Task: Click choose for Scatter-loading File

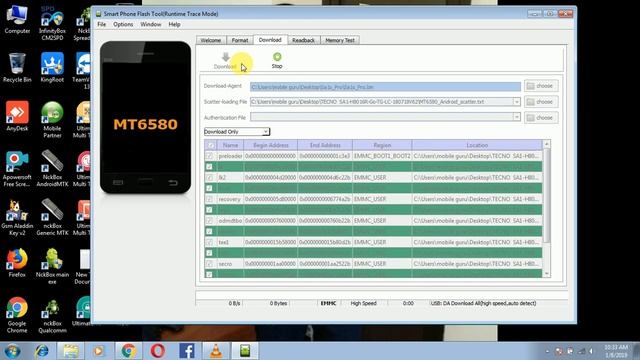Action: (x=541, y=102)
